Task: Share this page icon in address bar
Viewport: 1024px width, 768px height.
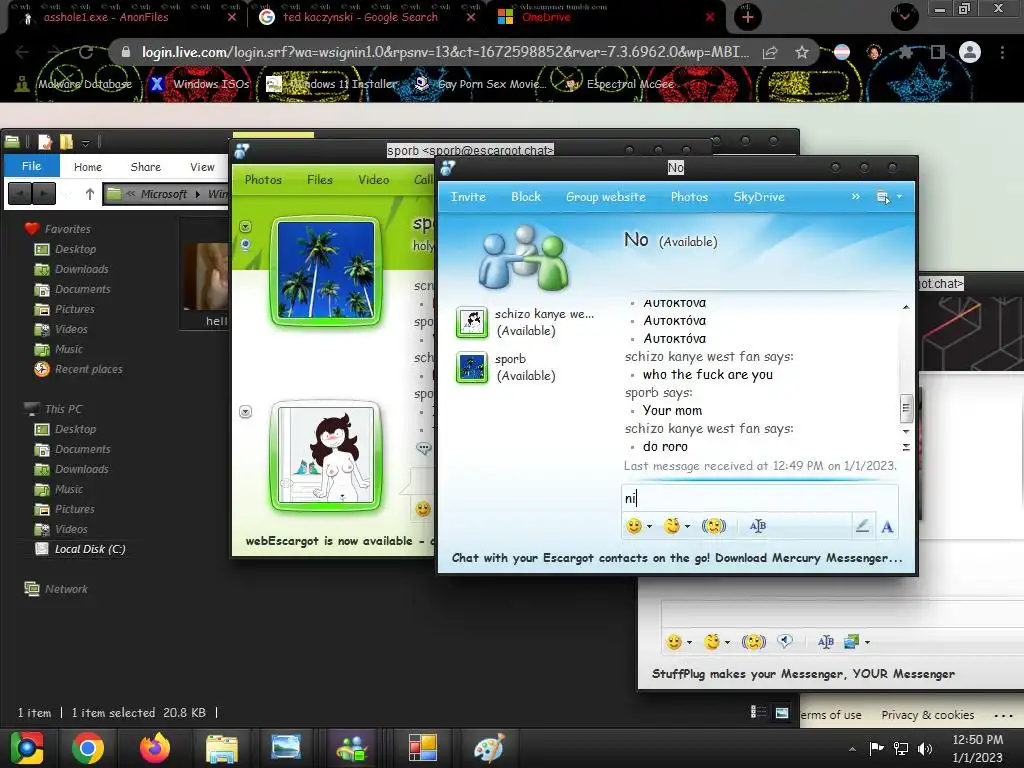Action: click(x=770, y=53)
